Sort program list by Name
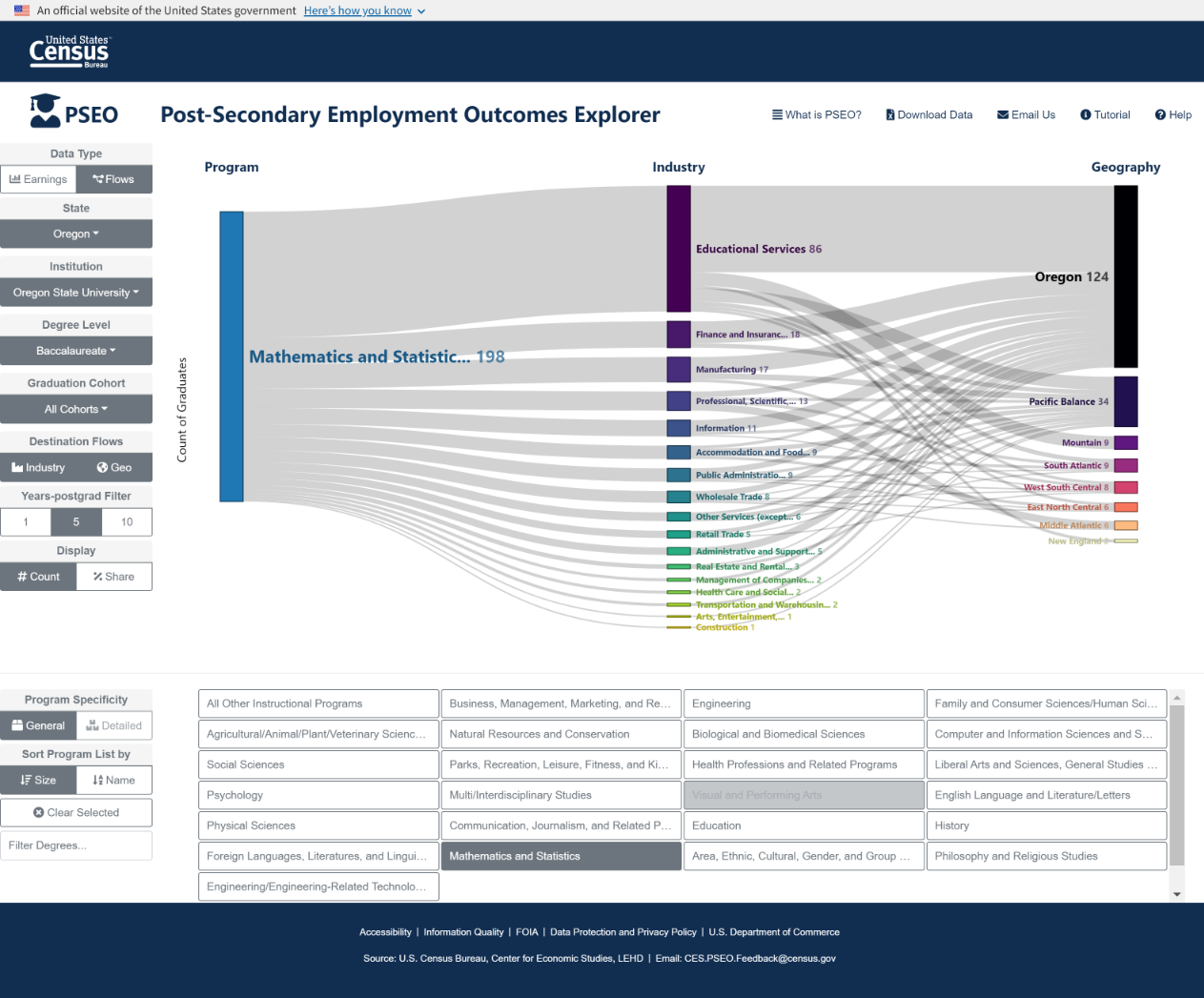This screenshot has width=1204, height=998. pyautogui.click(x=113, y=780)
